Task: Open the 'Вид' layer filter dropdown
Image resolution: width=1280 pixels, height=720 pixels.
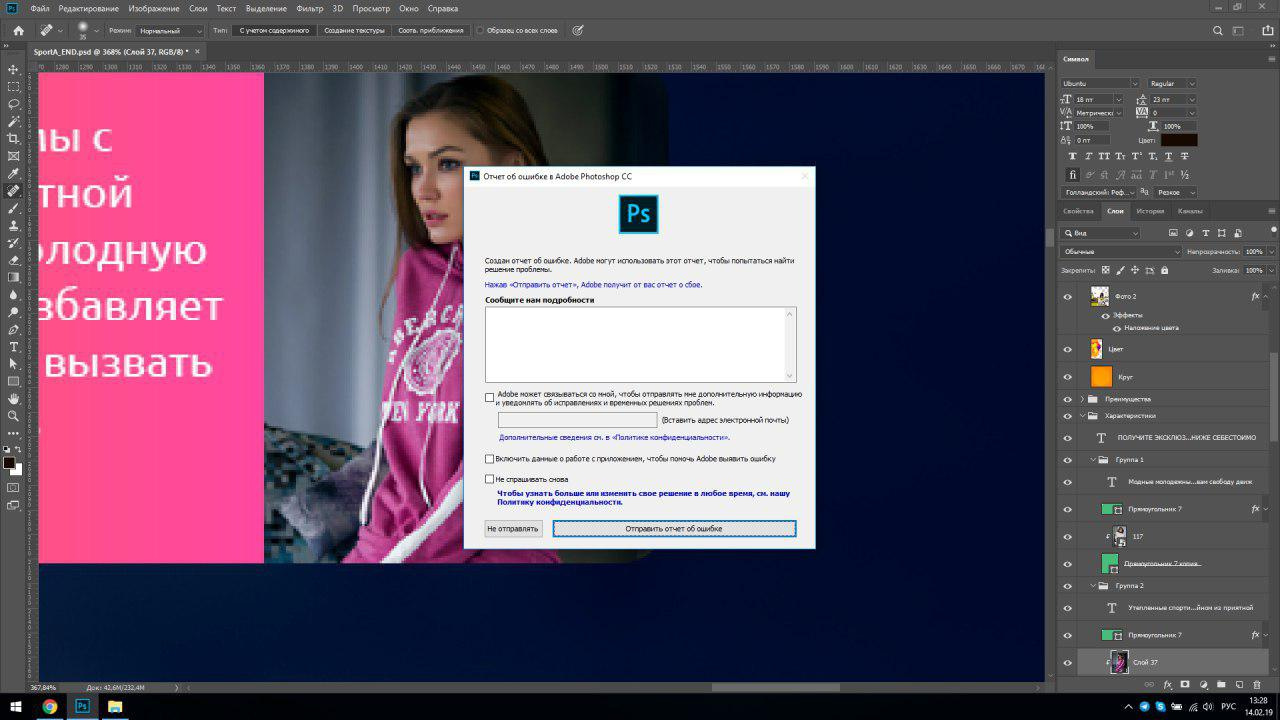Action: tap(1100, 233)
